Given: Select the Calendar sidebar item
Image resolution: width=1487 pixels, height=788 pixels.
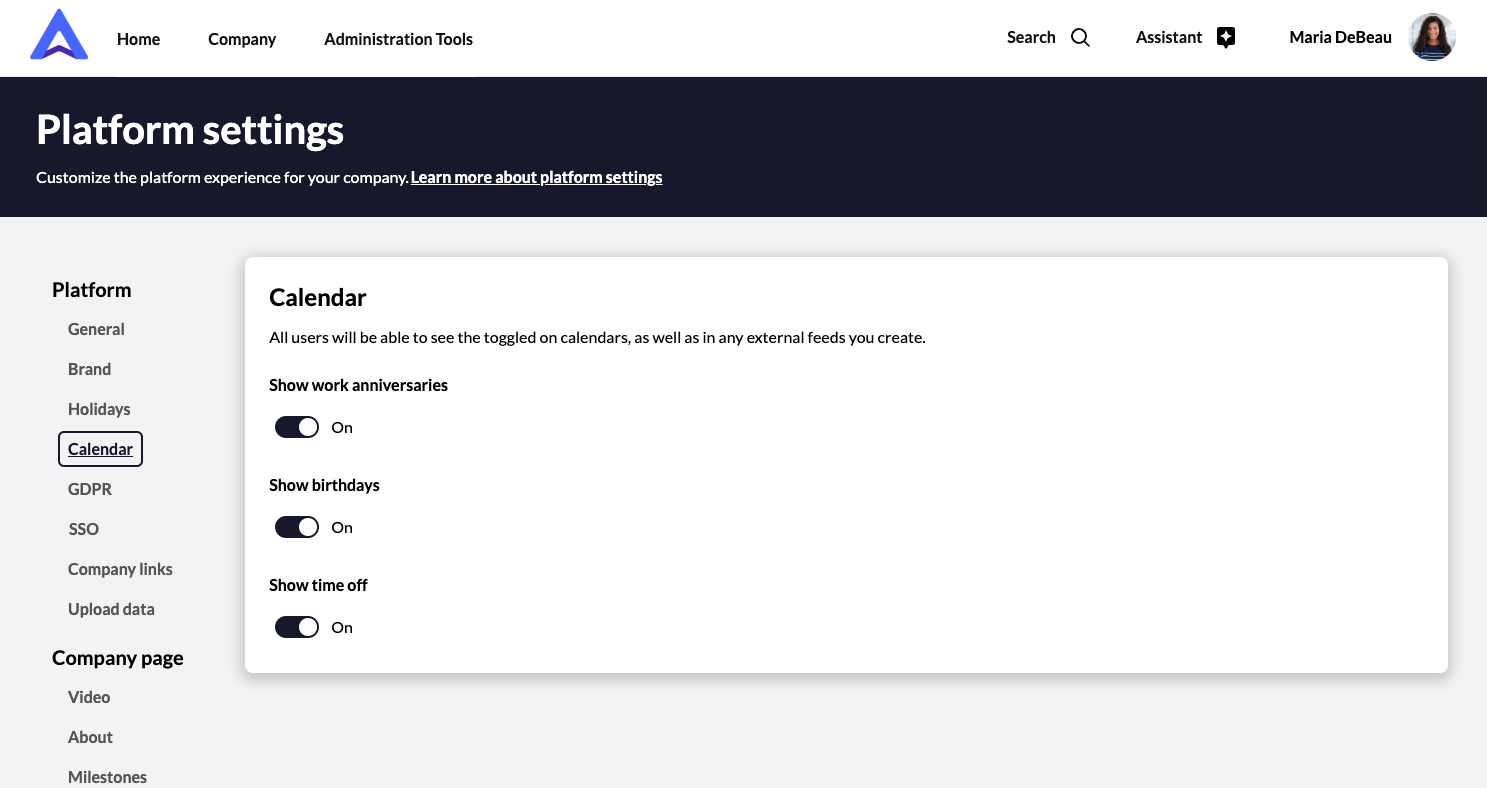Looking at the screenshot, I should [100, 449].
